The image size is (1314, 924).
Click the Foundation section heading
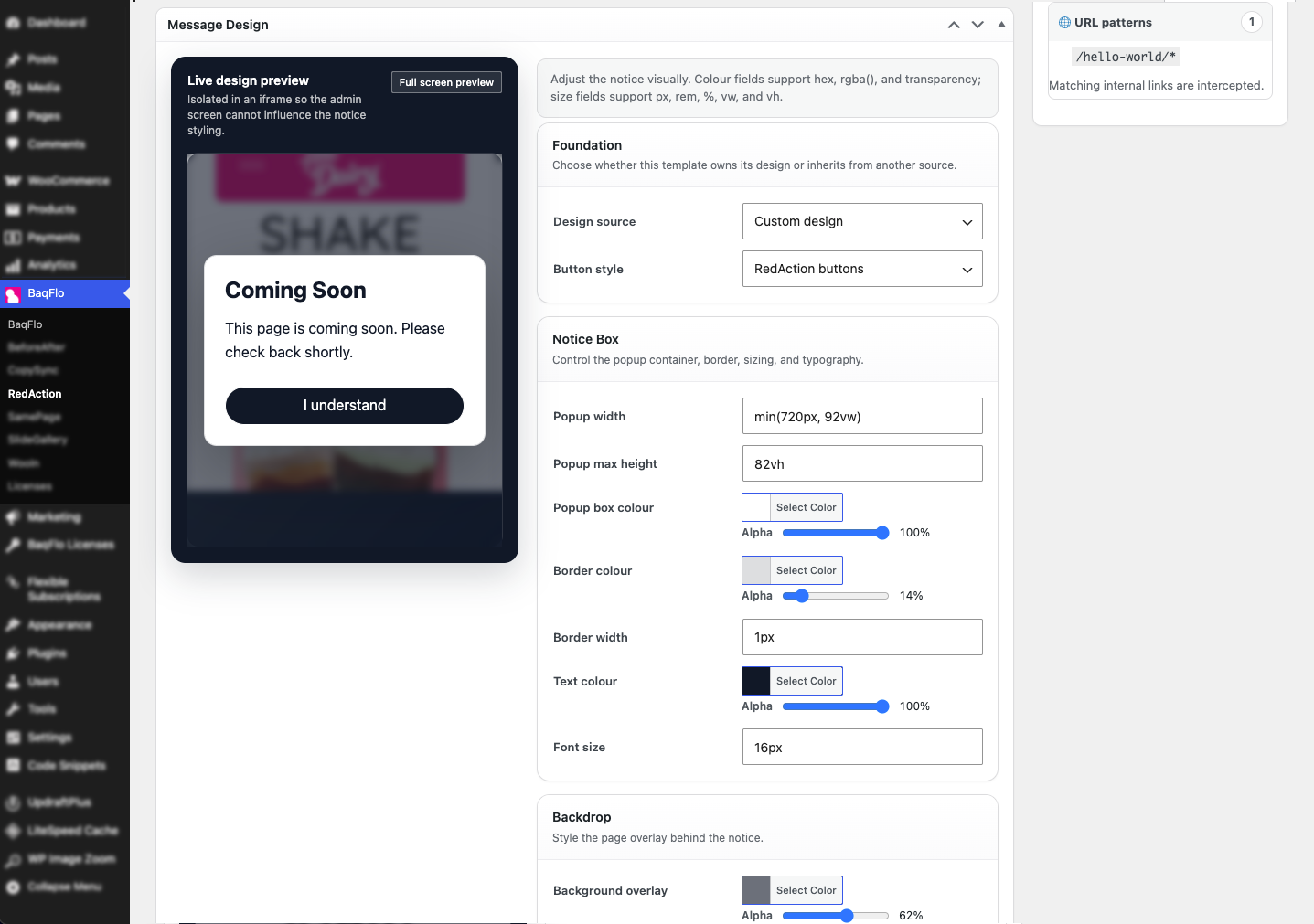coord(587,145)
